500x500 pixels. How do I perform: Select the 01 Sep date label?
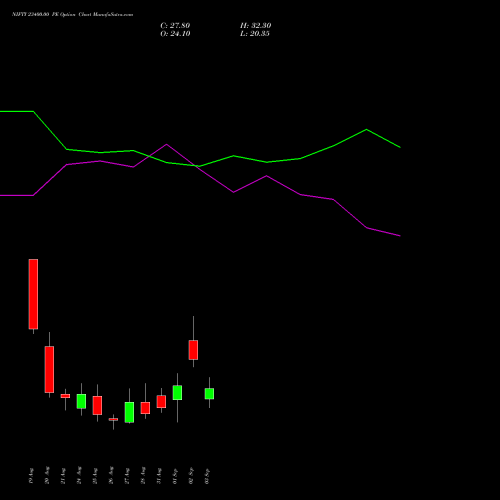click(175, 476)
